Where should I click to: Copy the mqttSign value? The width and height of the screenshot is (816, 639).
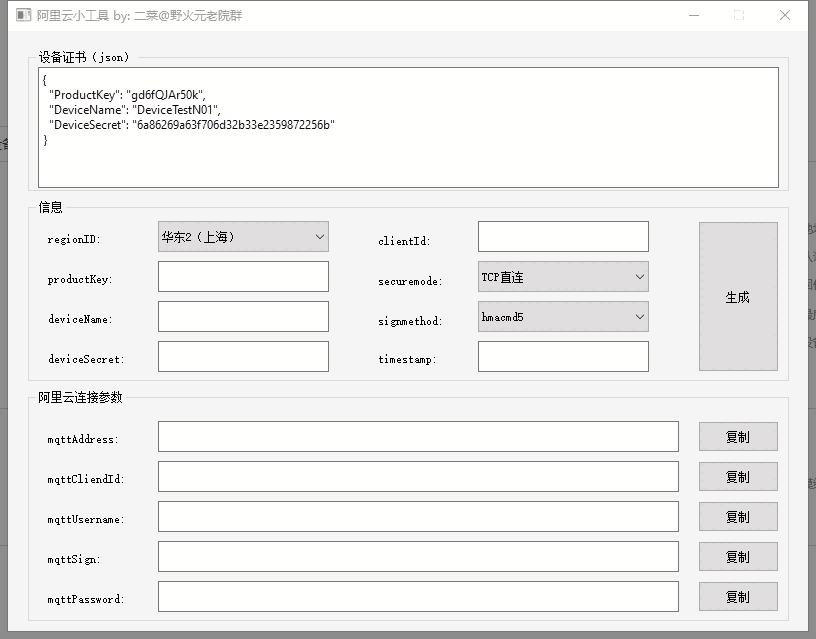click(737, 557)
